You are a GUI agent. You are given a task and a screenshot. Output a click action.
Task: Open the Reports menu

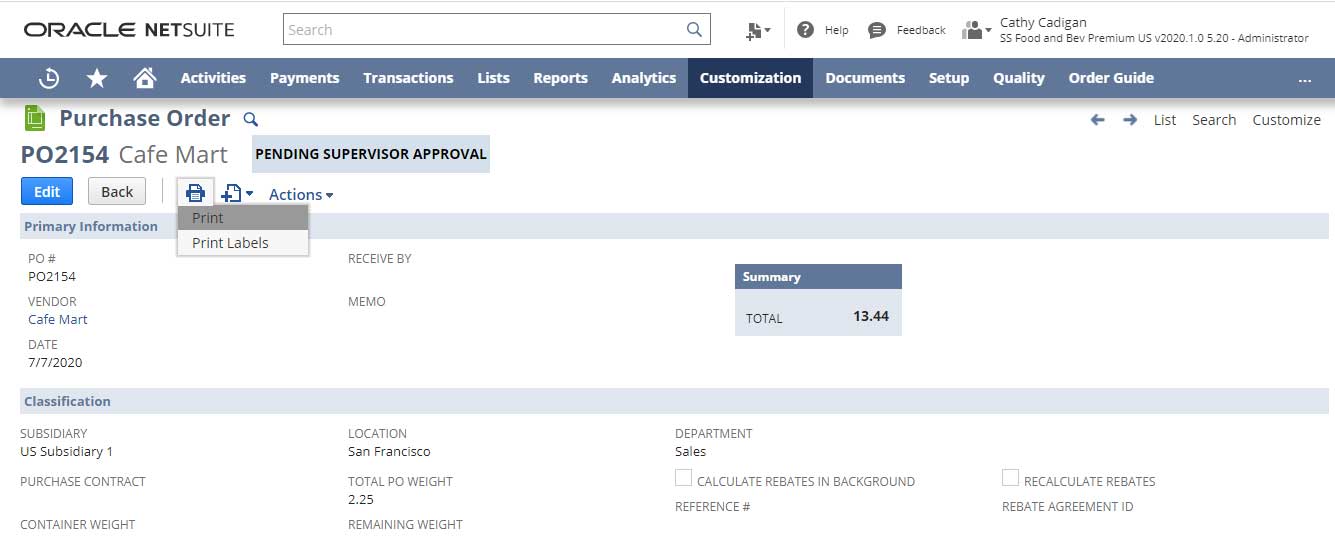(x=560, y=78)
